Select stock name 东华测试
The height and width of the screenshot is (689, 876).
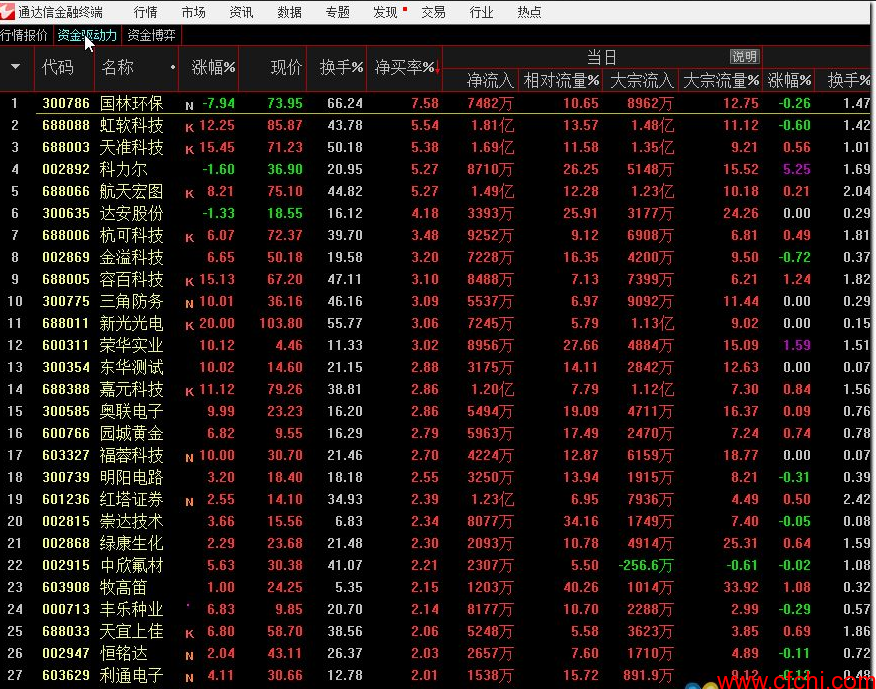[x=131, y=367]
